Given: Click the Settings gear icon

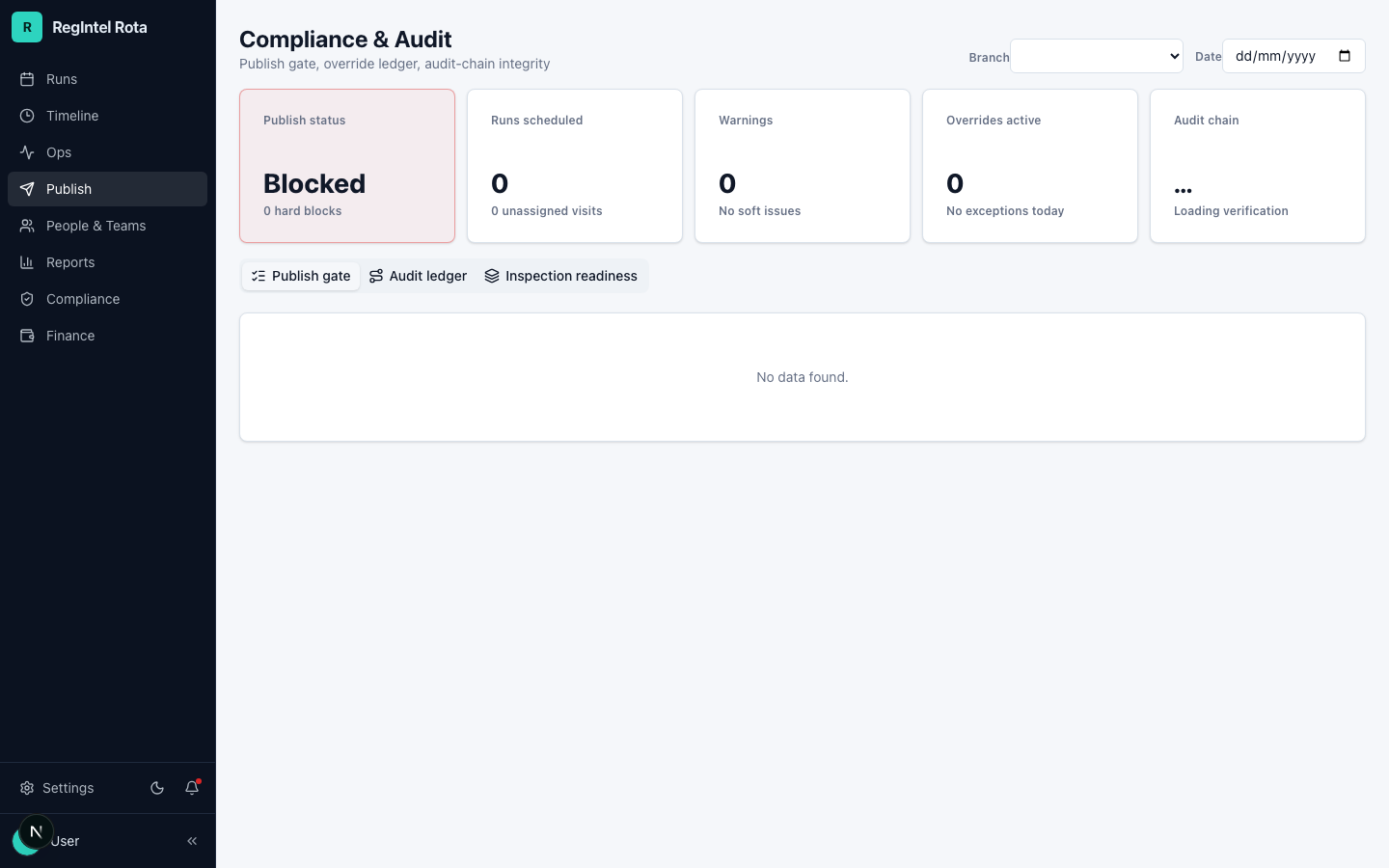Looking at the screenshot, I should [27, 788].
